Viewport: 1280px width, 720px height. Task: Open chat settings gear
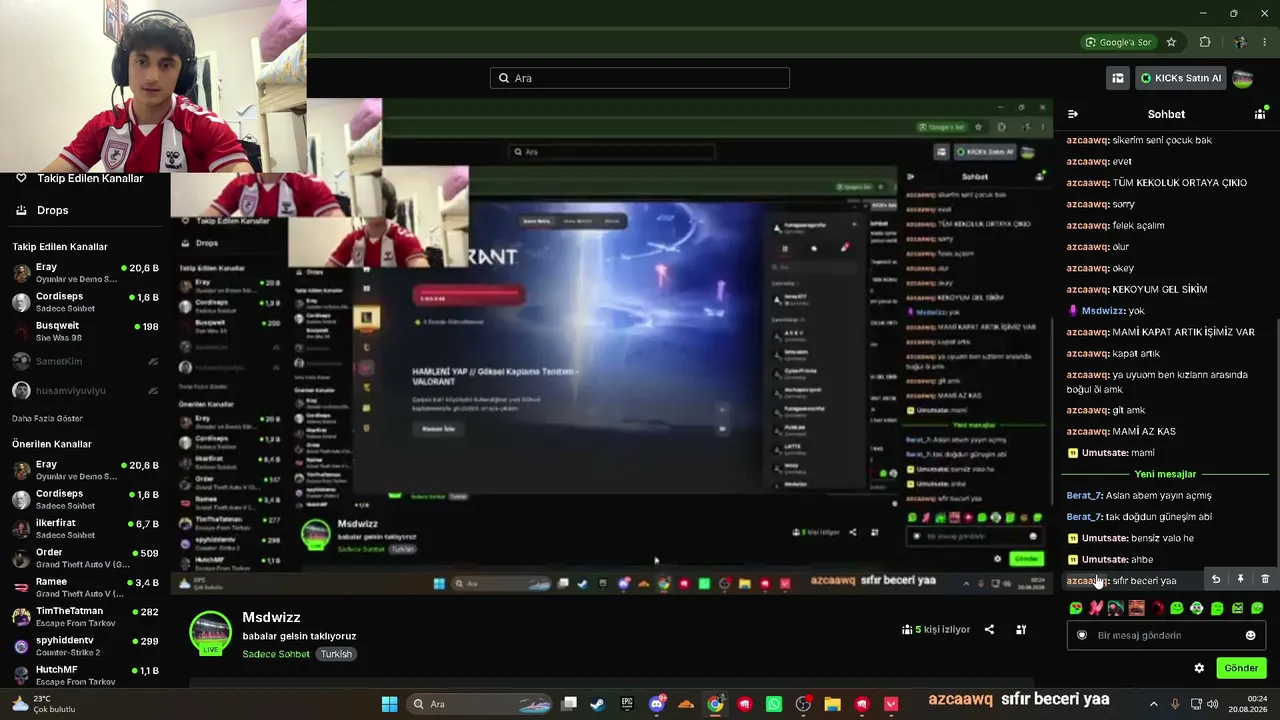point(1199,668)
